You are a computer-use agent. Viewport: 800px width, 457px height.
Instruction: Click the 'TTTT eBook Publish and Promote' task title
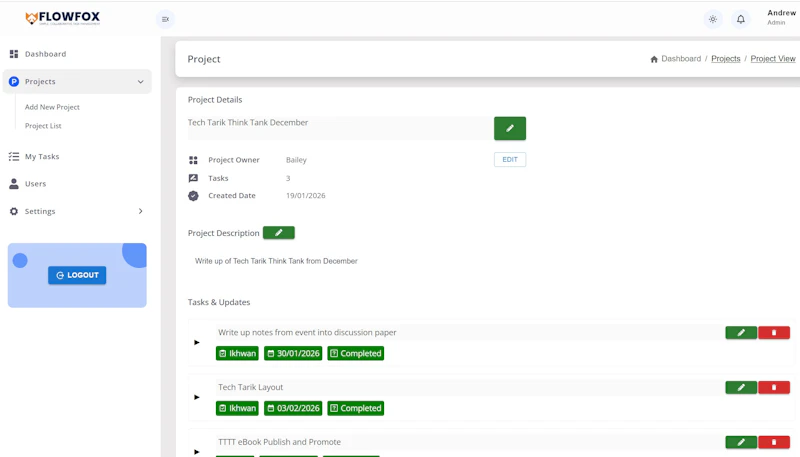(280, 442)
